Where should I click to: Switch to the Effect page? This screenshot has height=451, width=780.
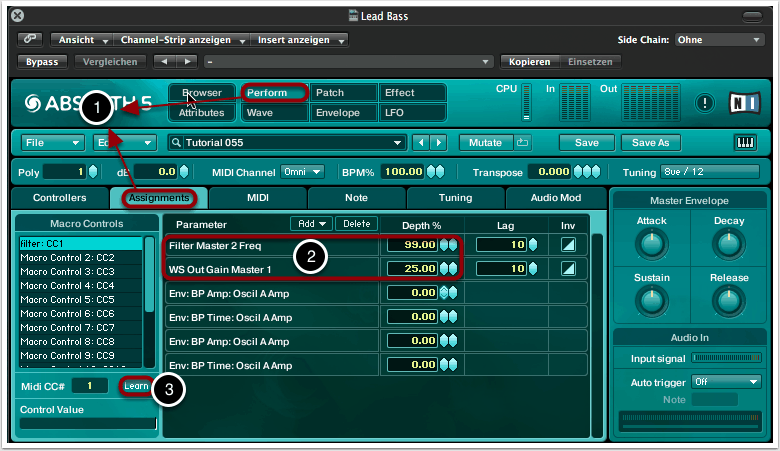pos(412,92)
